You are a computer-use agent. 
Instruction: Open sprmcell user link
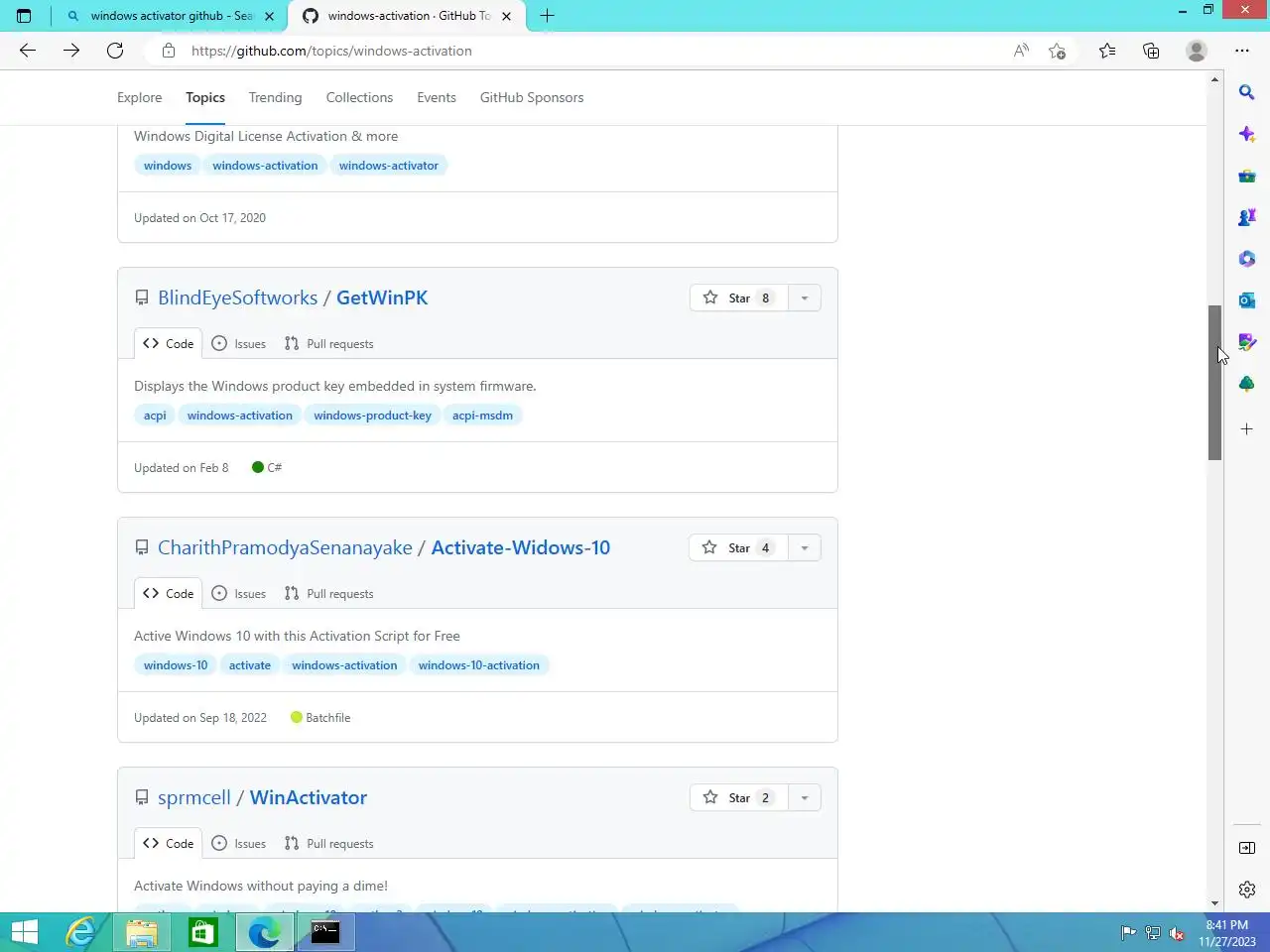[x=194, y=798]
